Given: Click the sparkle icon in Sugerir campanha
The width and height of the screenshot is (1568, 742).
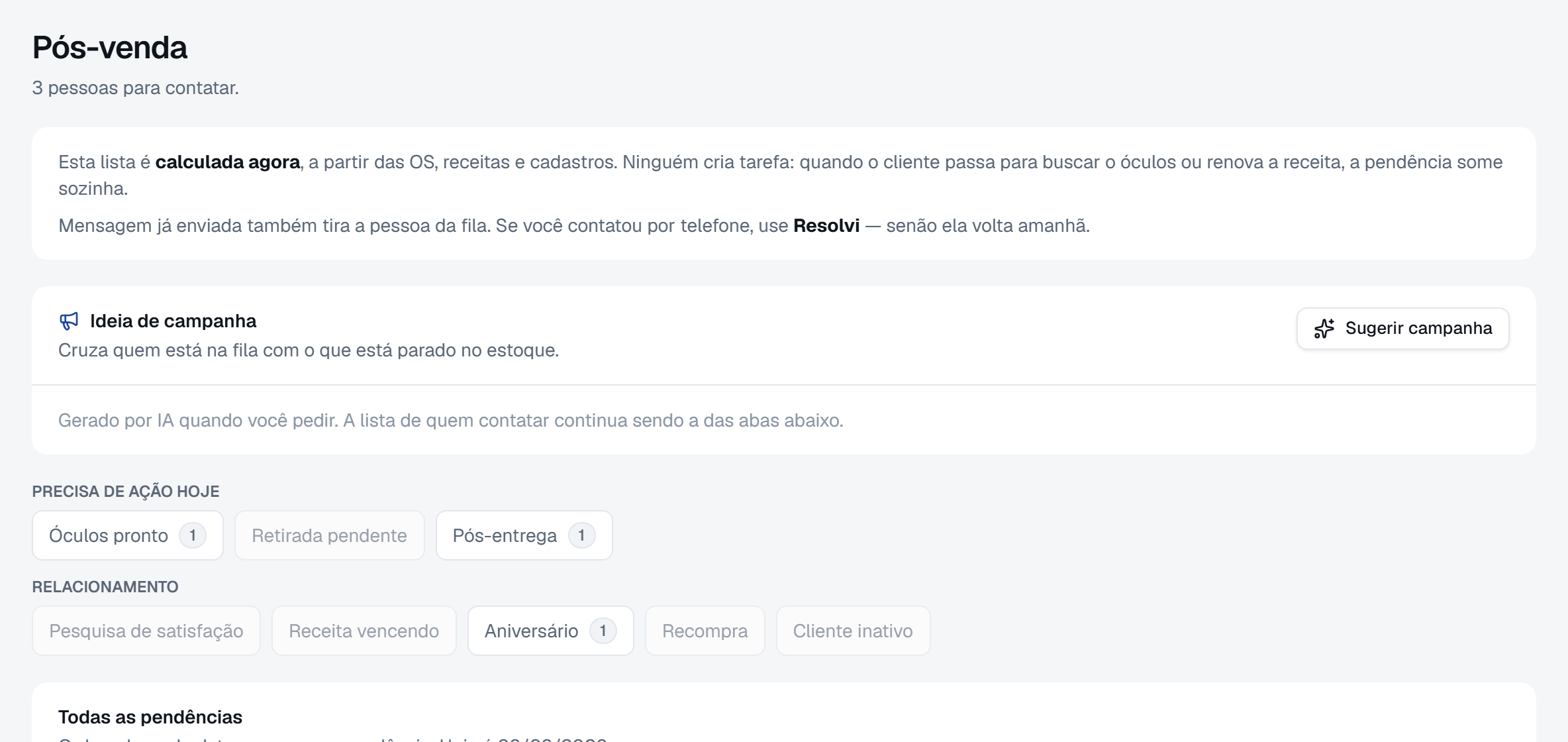Looking at the screenshot, I should pyautogui.click(x=1324, y=329).
